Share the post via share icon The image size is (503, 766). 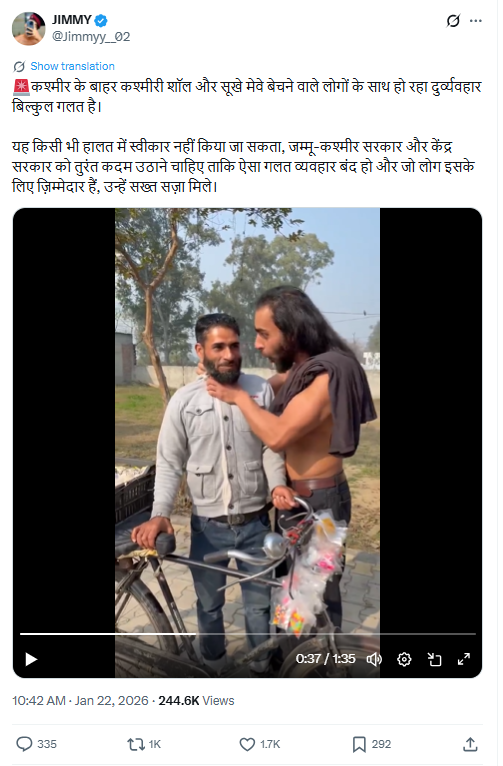coord(470,744)
